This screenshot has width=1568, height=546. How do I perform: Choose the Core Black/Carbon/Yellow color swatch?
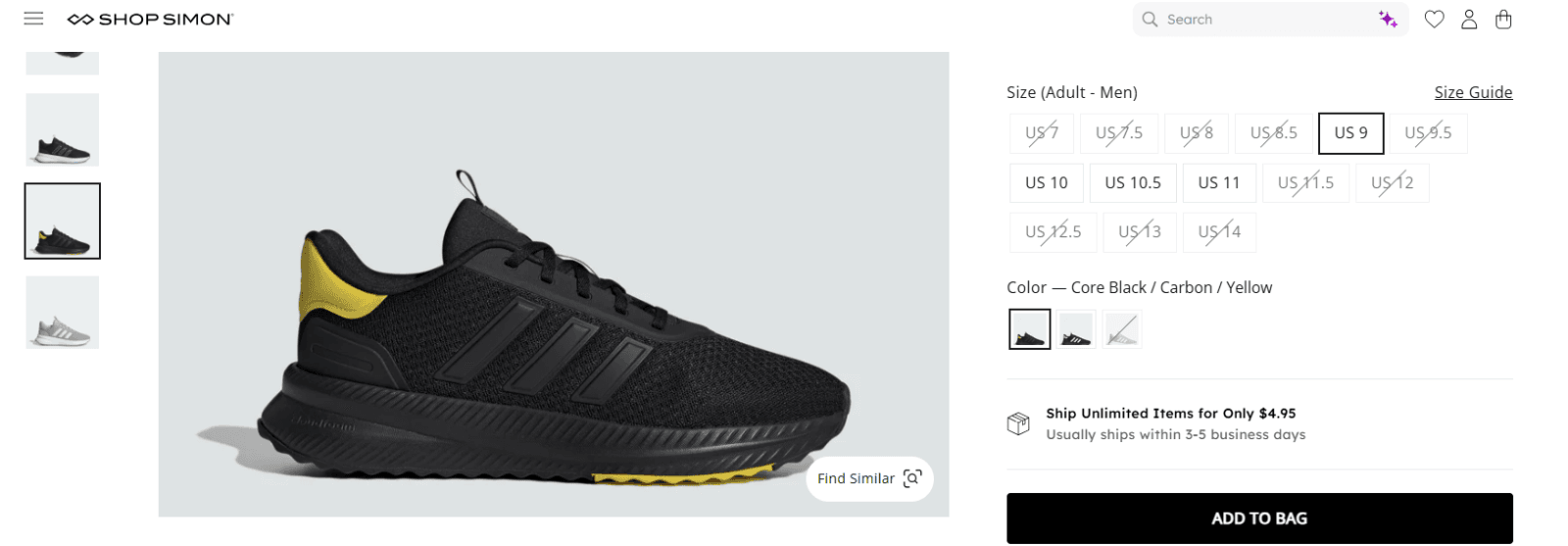click(x=1030, y=329)
